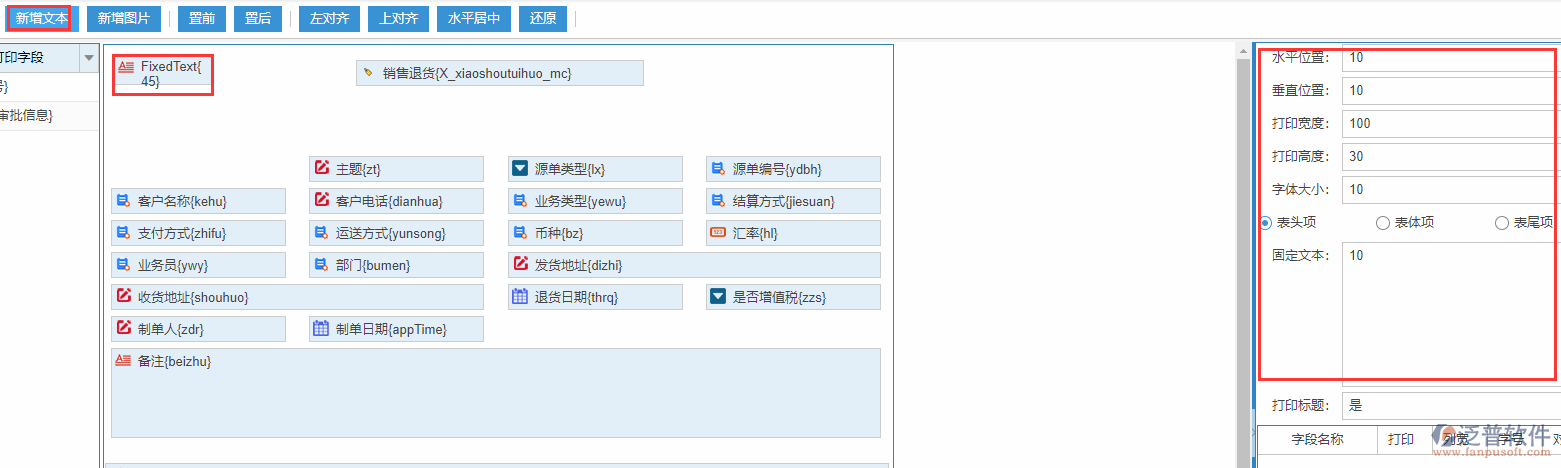Viewport: 1561px width, 468px height.
Task: Click icon of 币种{bz} field
Action: (520, 233)
